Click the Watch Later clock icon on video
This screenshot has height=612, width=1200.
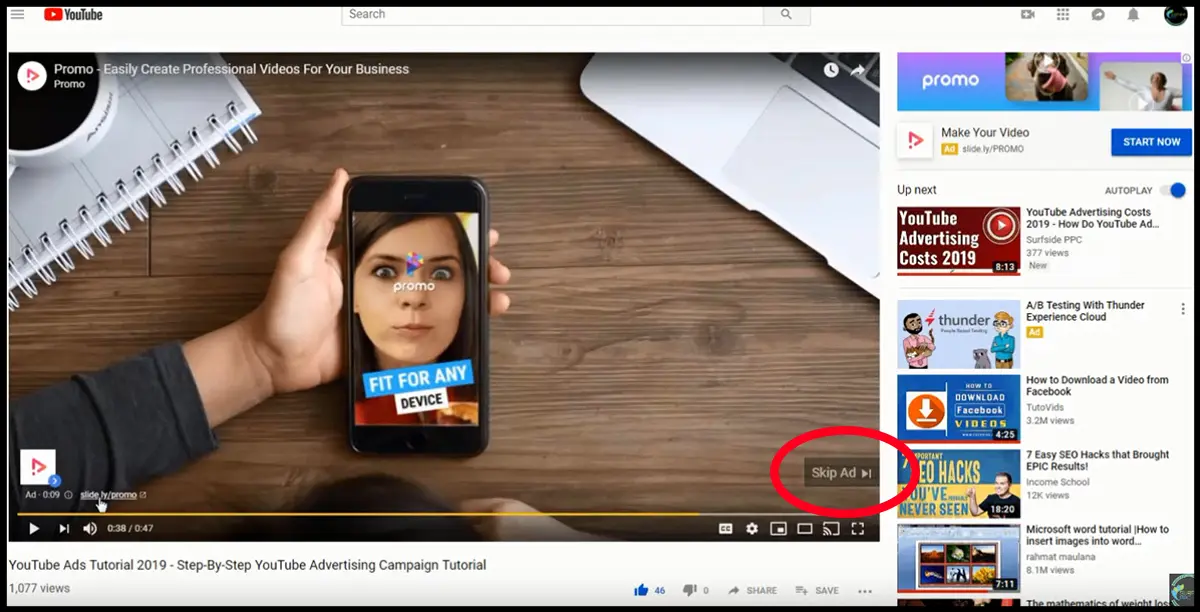[x=831, y=70]
